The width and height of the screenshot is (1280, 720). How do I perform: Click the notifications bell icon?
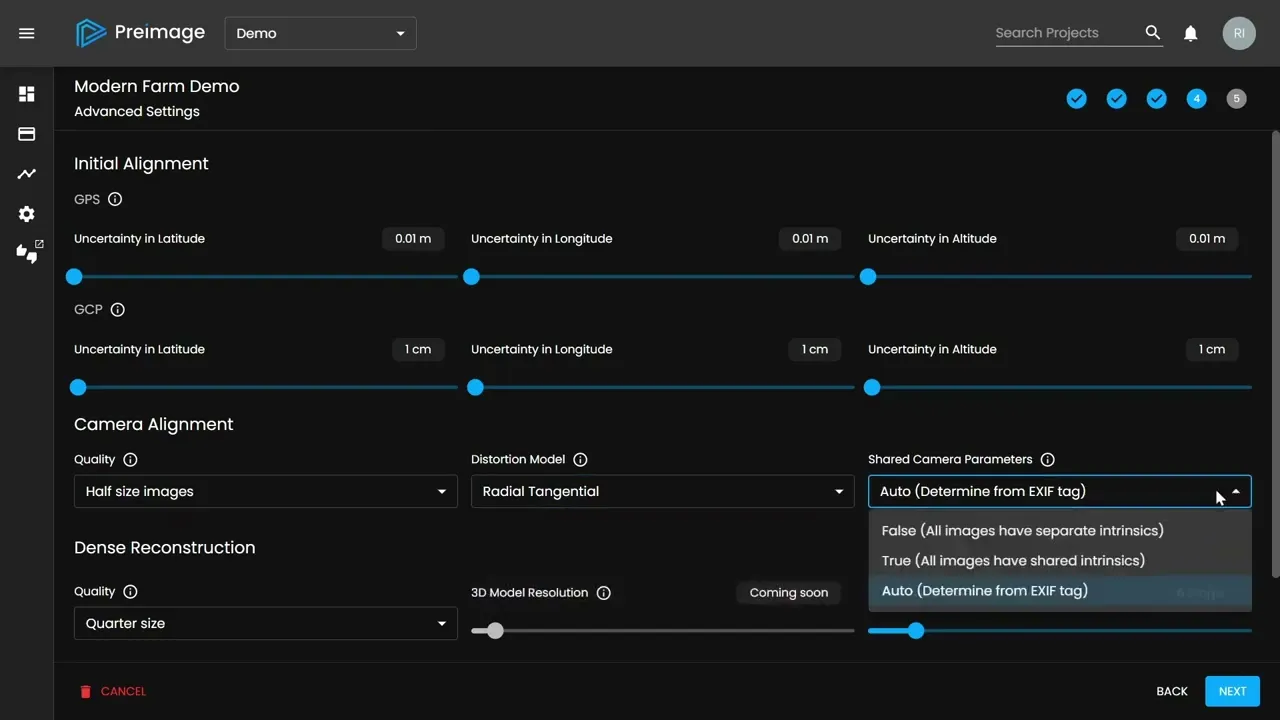(1190, 33)
